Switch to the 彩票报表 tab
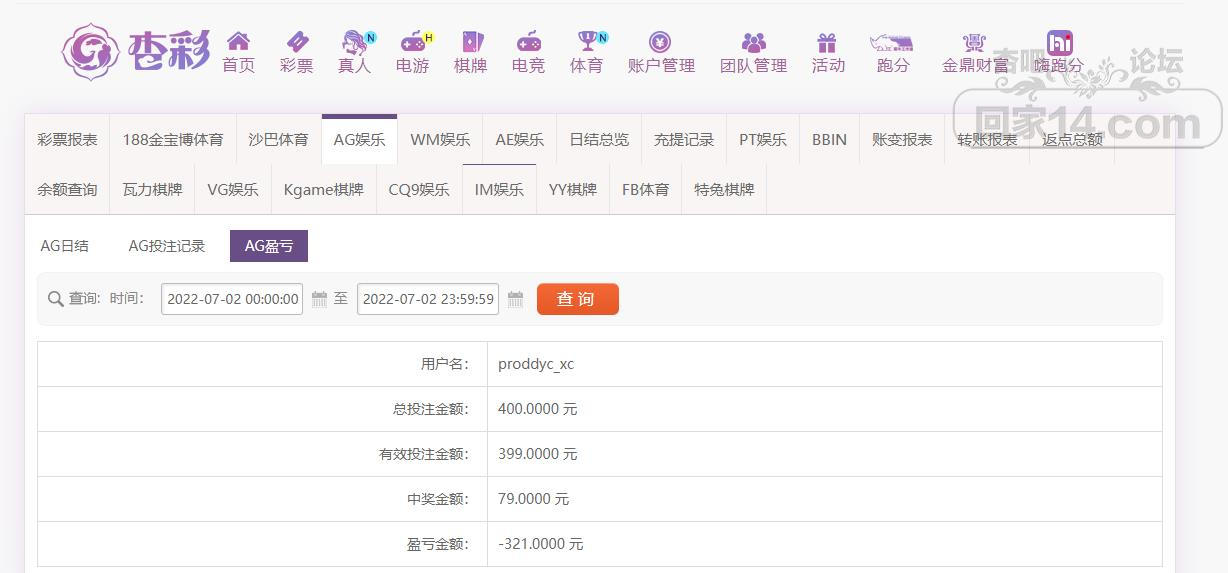Viewport: 1228px width, 573px height. coord(68,140)
